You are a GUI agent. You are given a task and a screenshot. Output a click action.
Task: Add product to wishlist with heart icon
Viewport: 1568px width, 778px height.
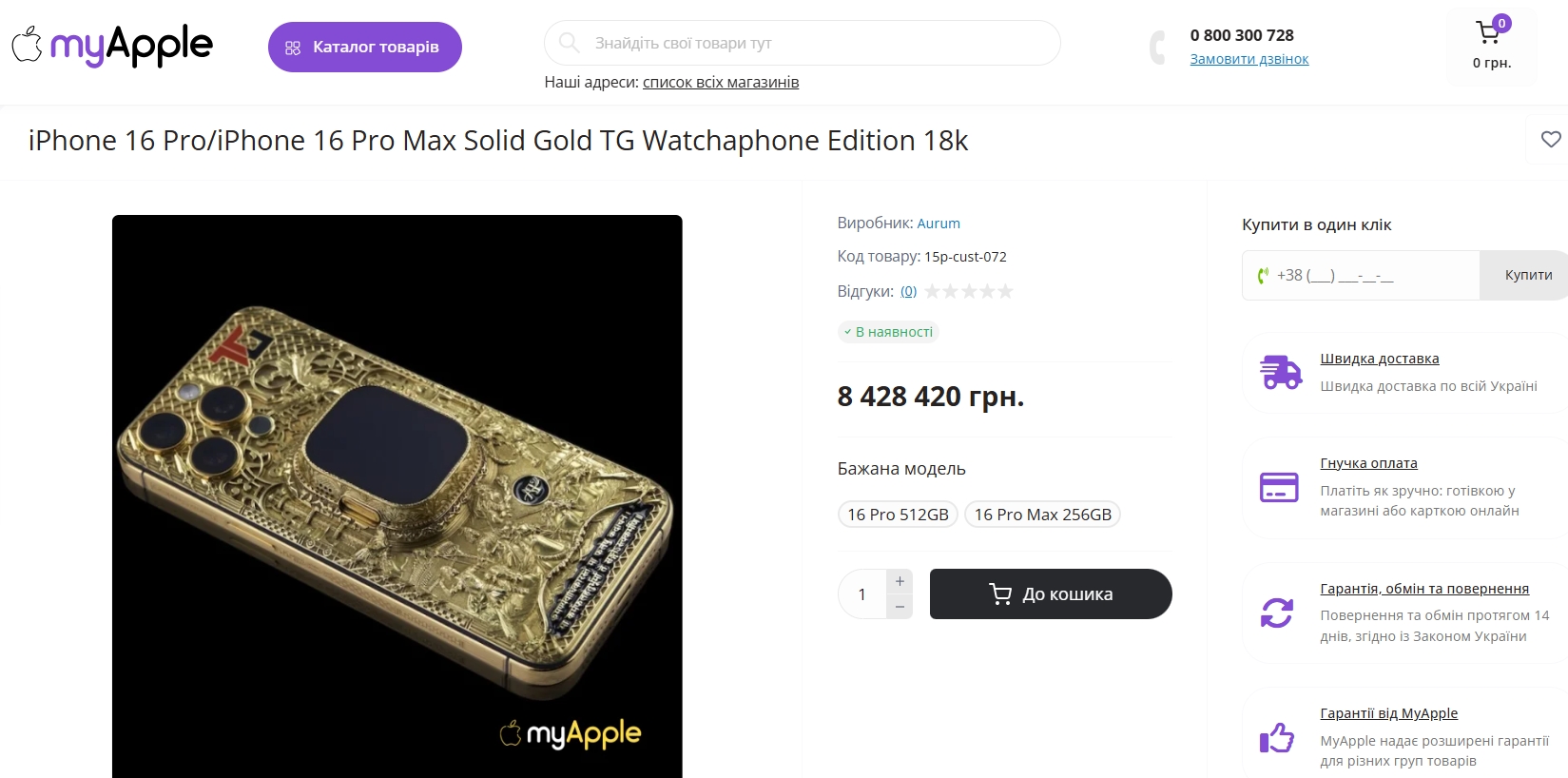pyautogui.click(x=1551, y=140)
